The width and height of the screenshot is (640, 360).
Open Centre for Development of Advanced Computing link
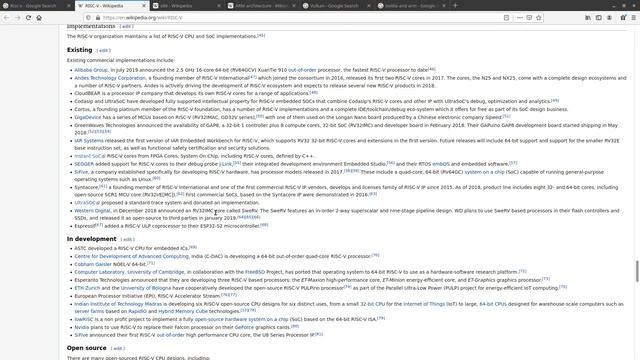pos(131,256)
